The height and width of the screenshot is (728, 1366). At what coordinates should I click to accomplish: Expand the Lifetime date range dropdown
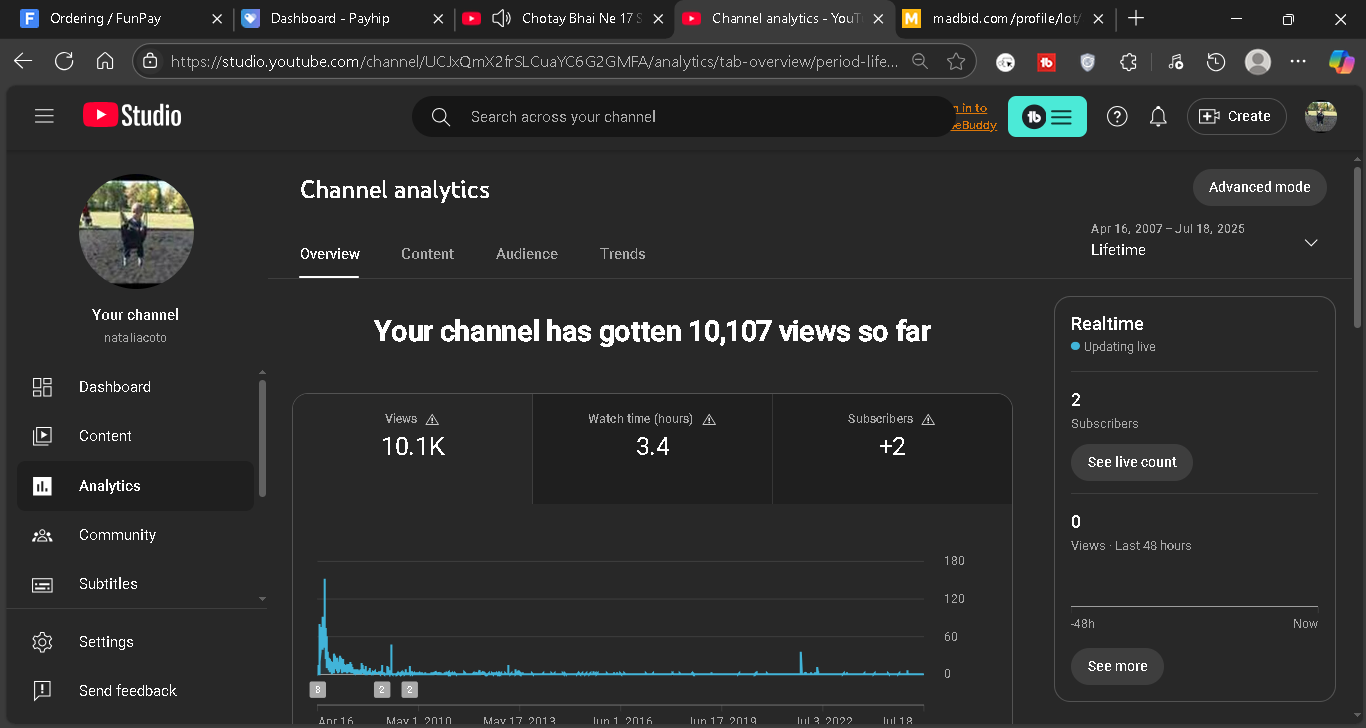[x=1311, y=243]
